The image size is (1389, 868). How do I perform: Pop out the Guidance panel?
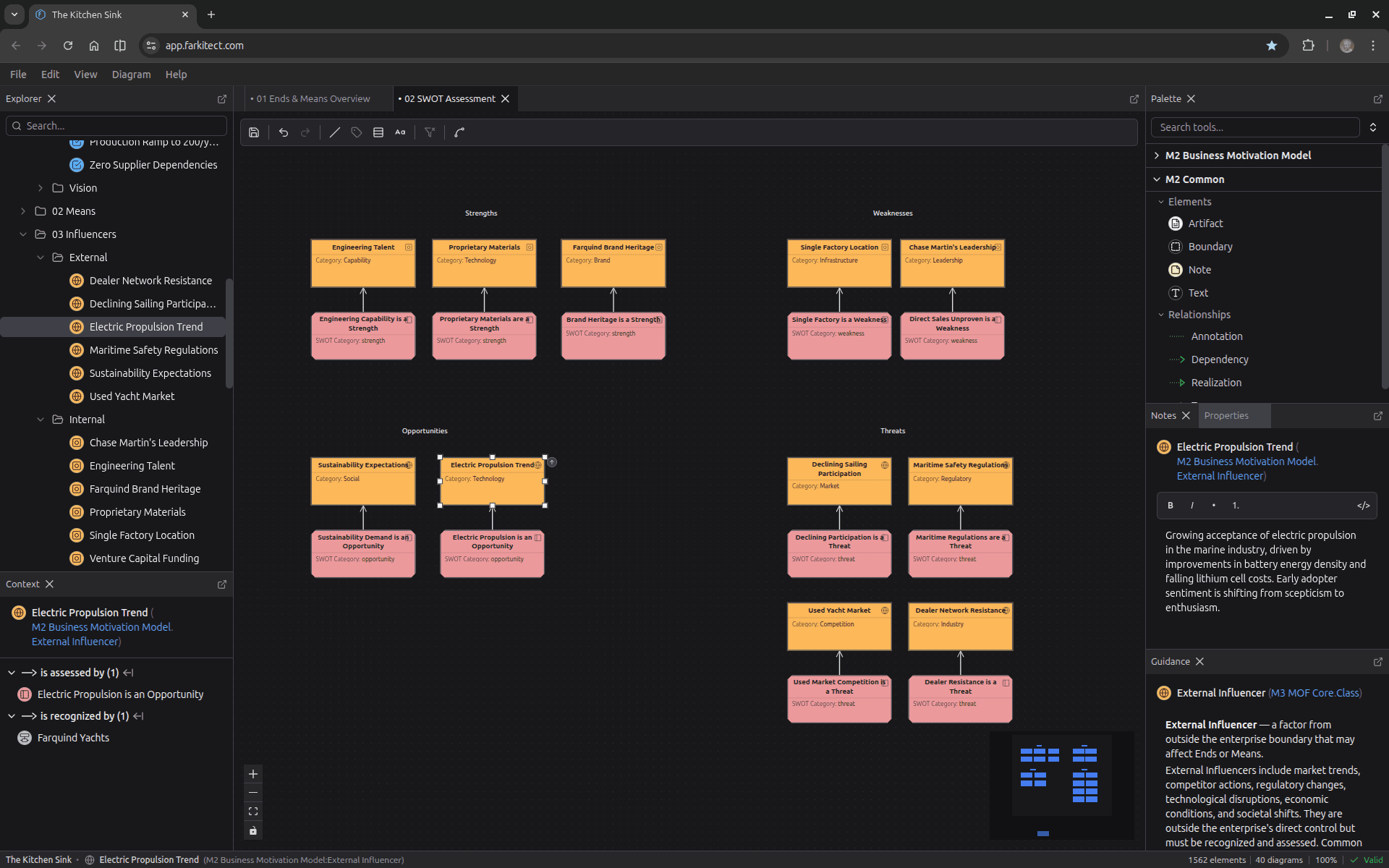(1378, 662)
